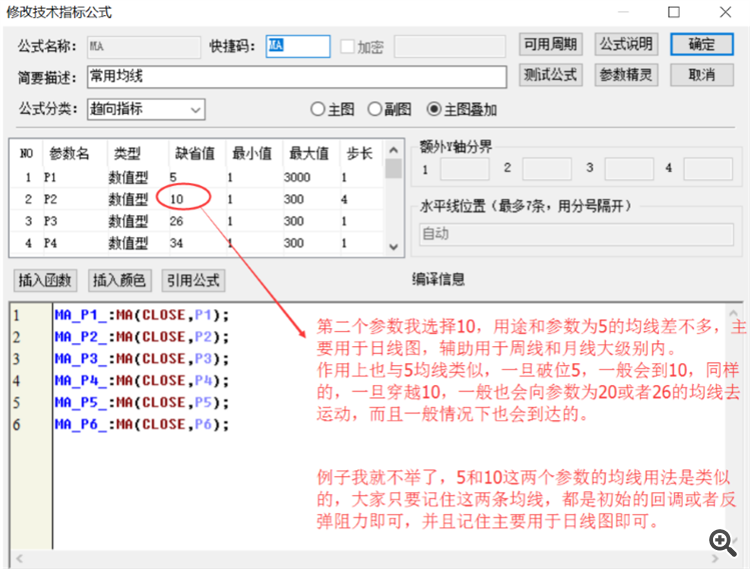Image resolution: width=750 pixels, height=569 pixels.
Task: Click code editor scroll-right arrow
Action: (715, 558)
